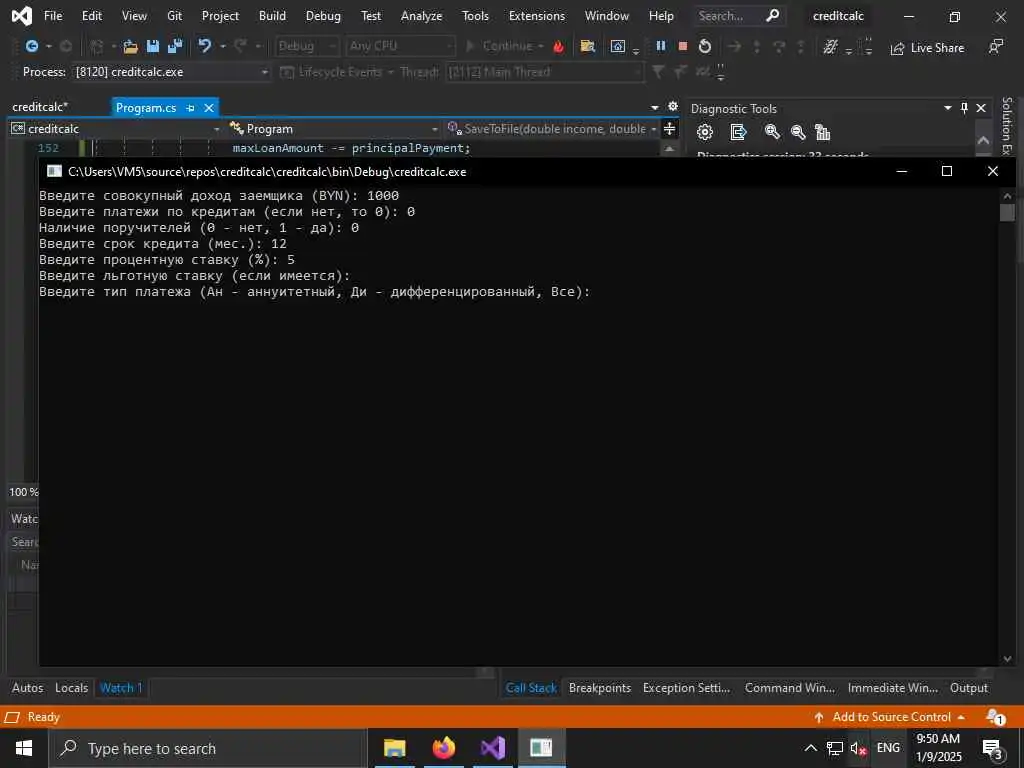This screenshot has height=768, width=1024.
Task: Click the Visual Studio logo icon
Action: point(22,16)
